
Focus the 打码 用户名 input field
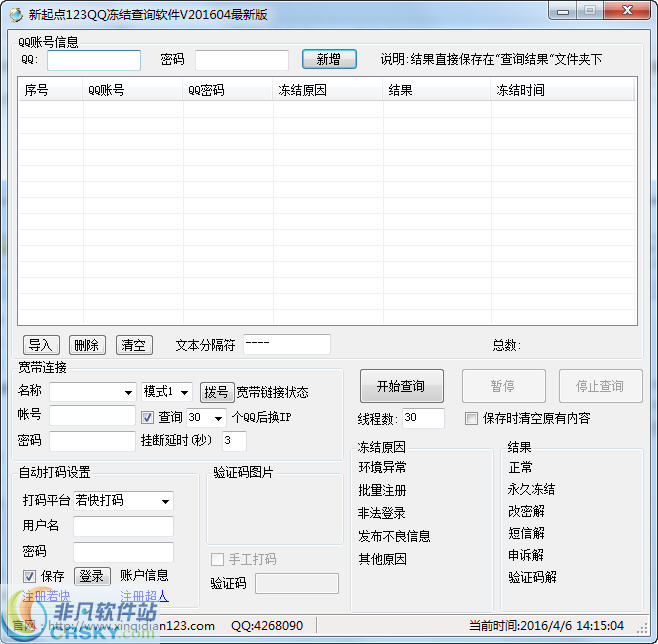[x=123, y=527]
